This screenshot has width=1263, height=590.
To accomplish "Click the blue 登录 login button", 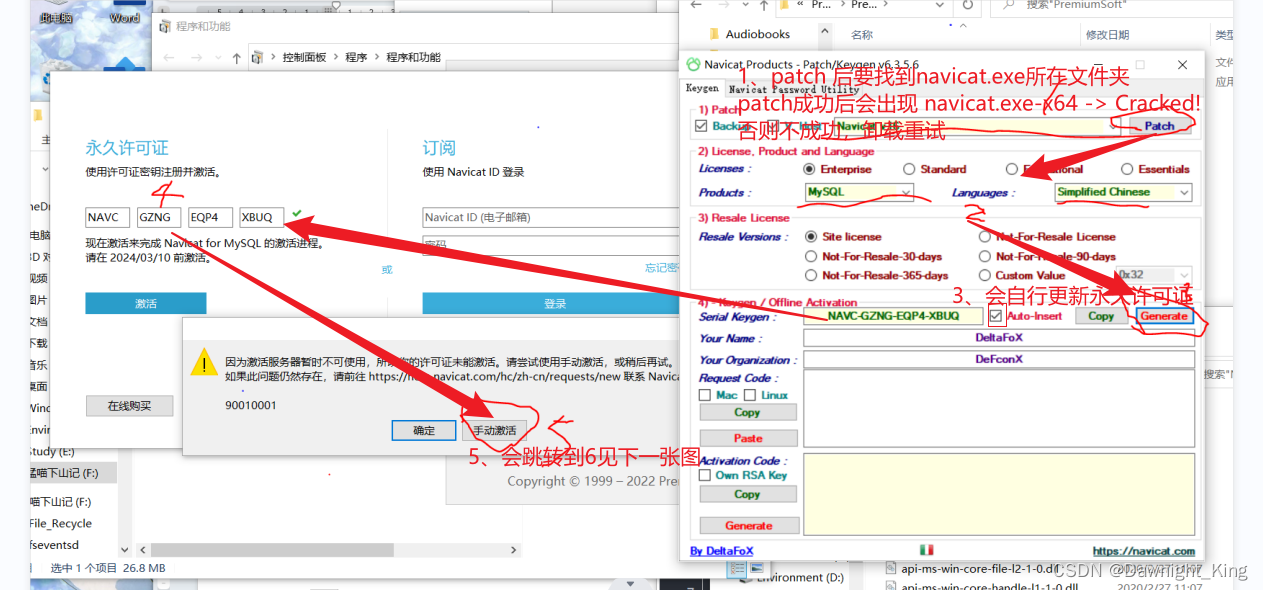I will pos(550,303).
